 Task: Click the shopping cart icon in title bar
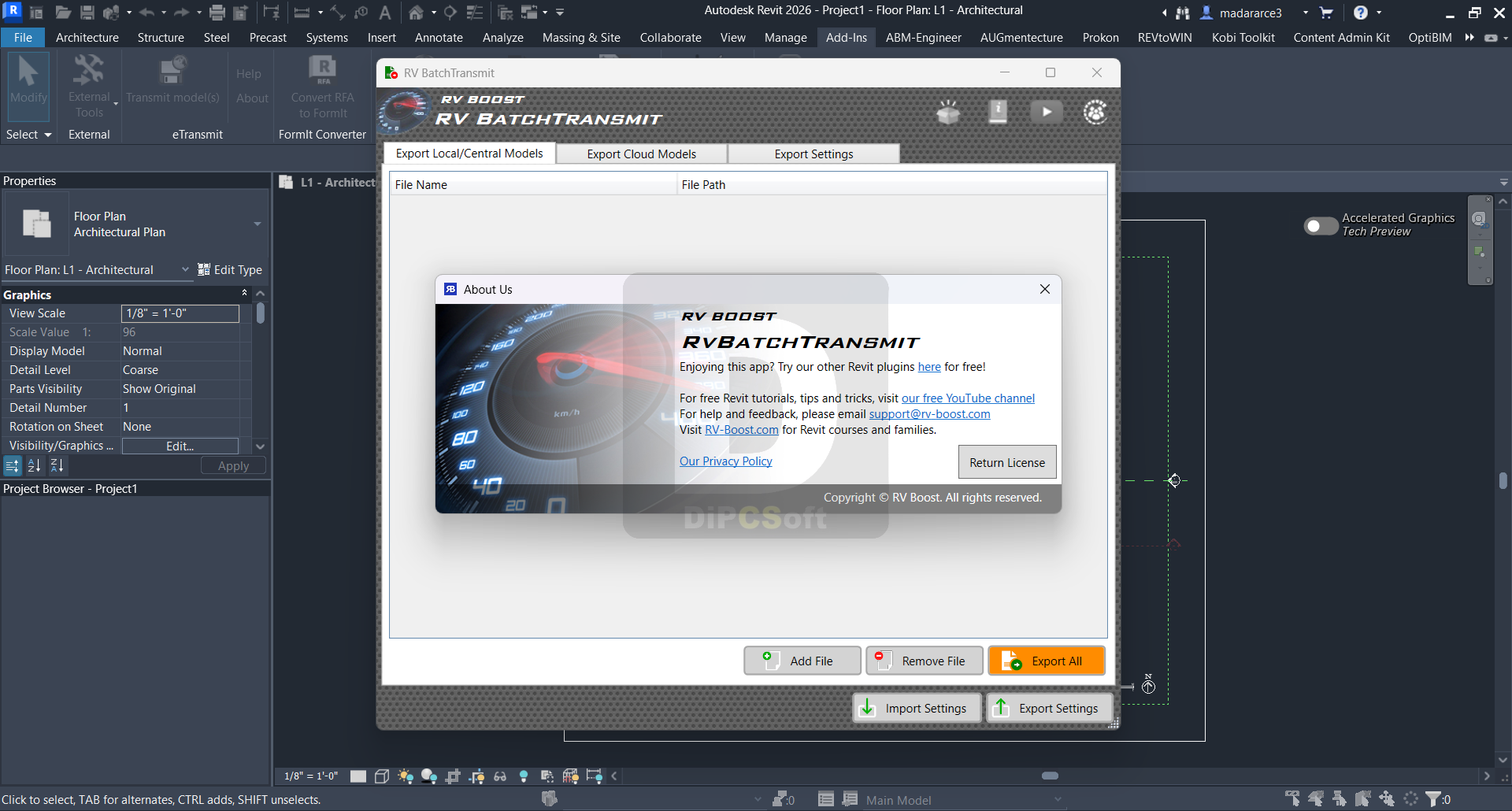click(1326, 13)
